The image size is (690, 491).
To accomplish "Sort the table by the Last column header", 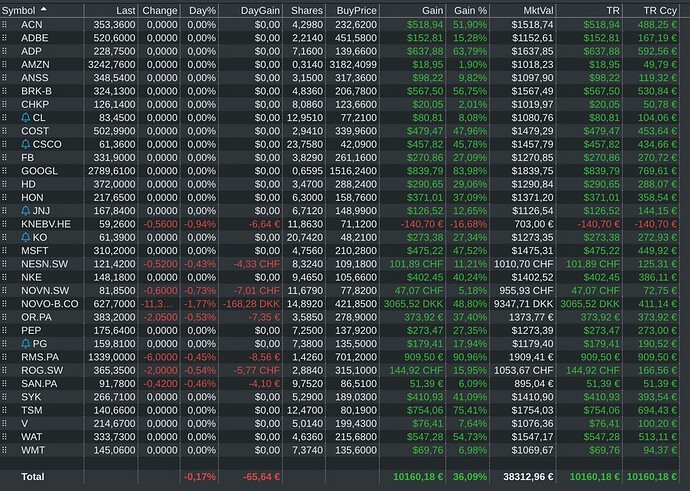I will [x=126, y=11].
